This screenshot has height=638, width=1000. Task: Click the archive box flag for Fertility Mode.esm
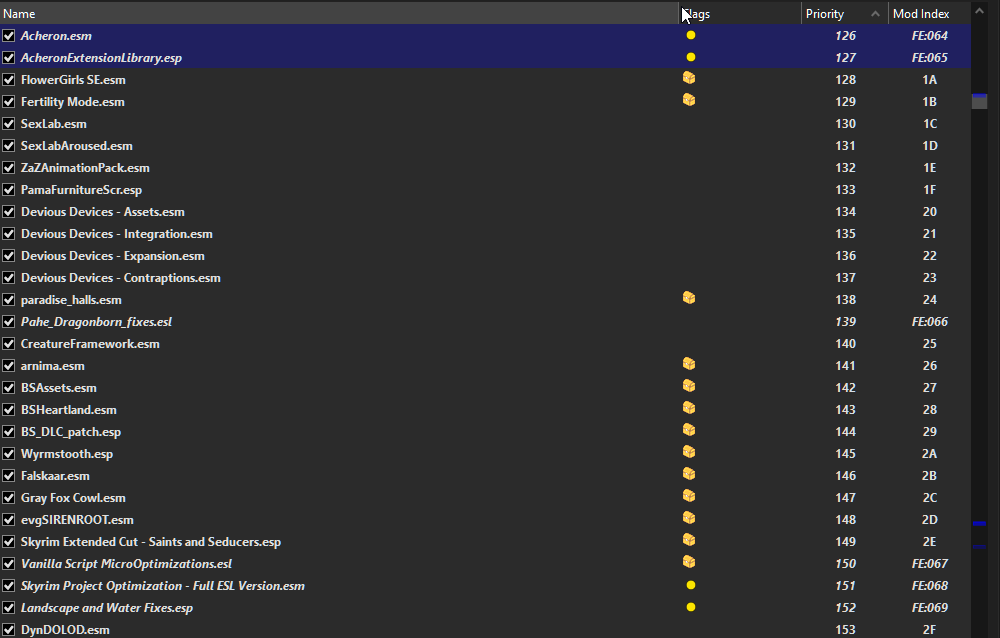(x=689, y=100)
